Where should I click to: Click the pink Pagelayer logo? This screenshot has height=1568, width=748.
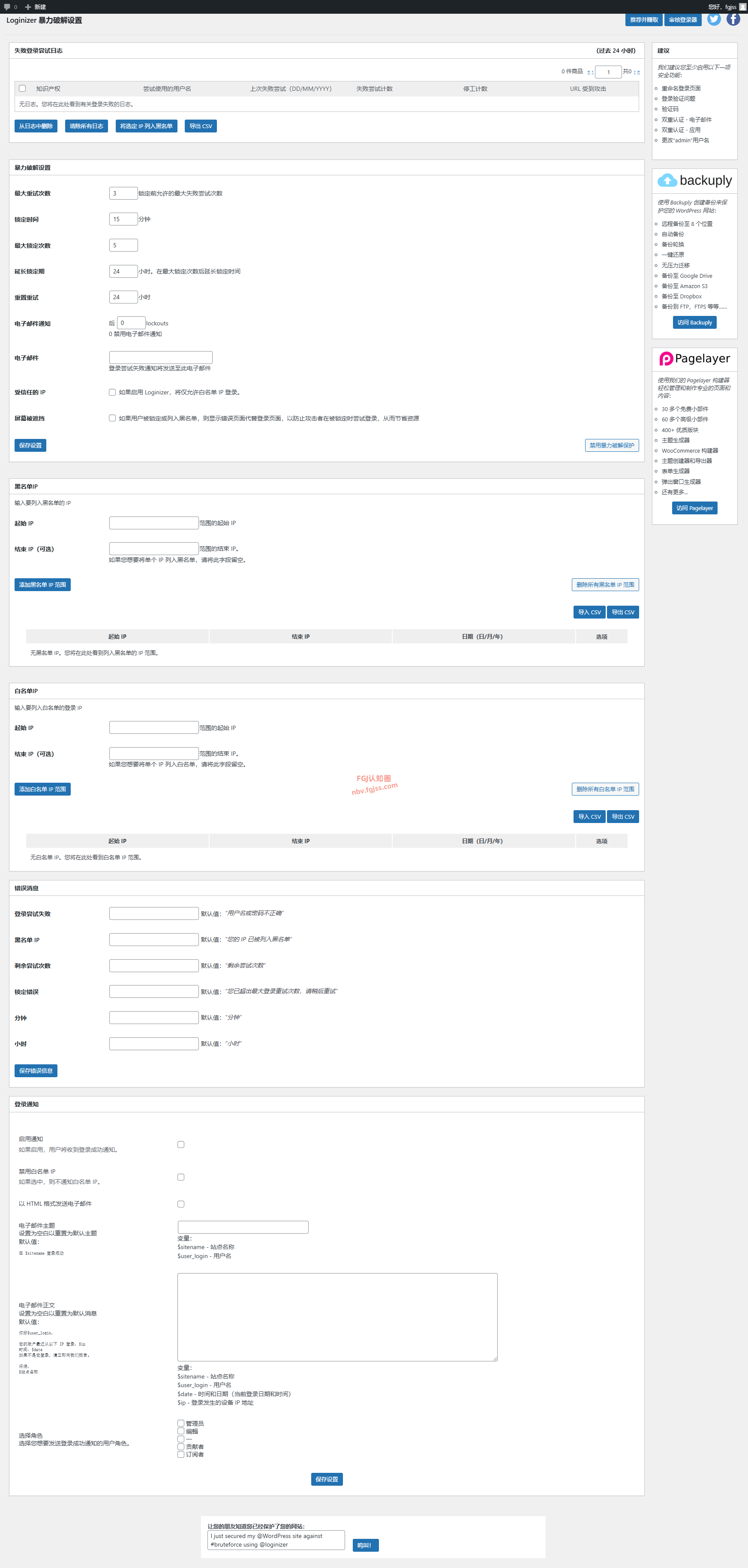[667, 359]
